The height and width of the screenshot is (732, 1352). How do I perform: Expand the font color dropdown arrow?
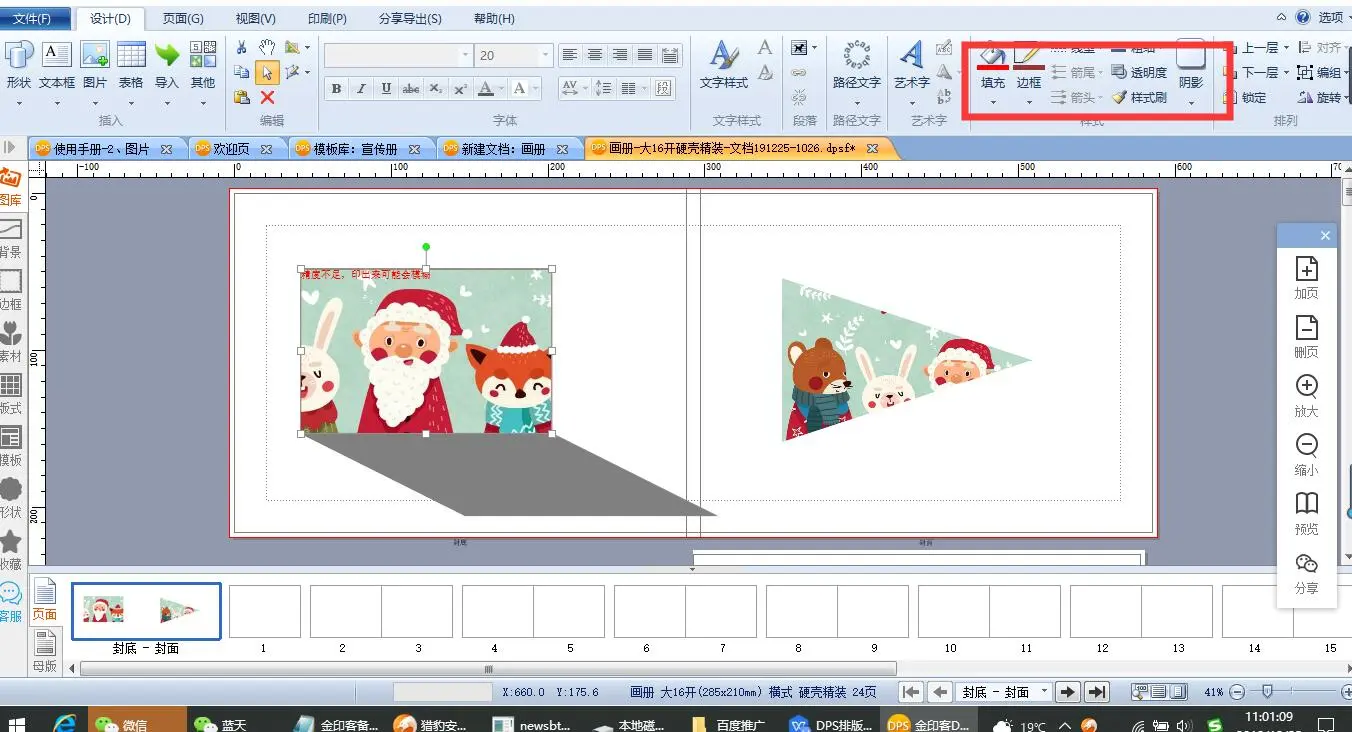click(x=500, y=89)
